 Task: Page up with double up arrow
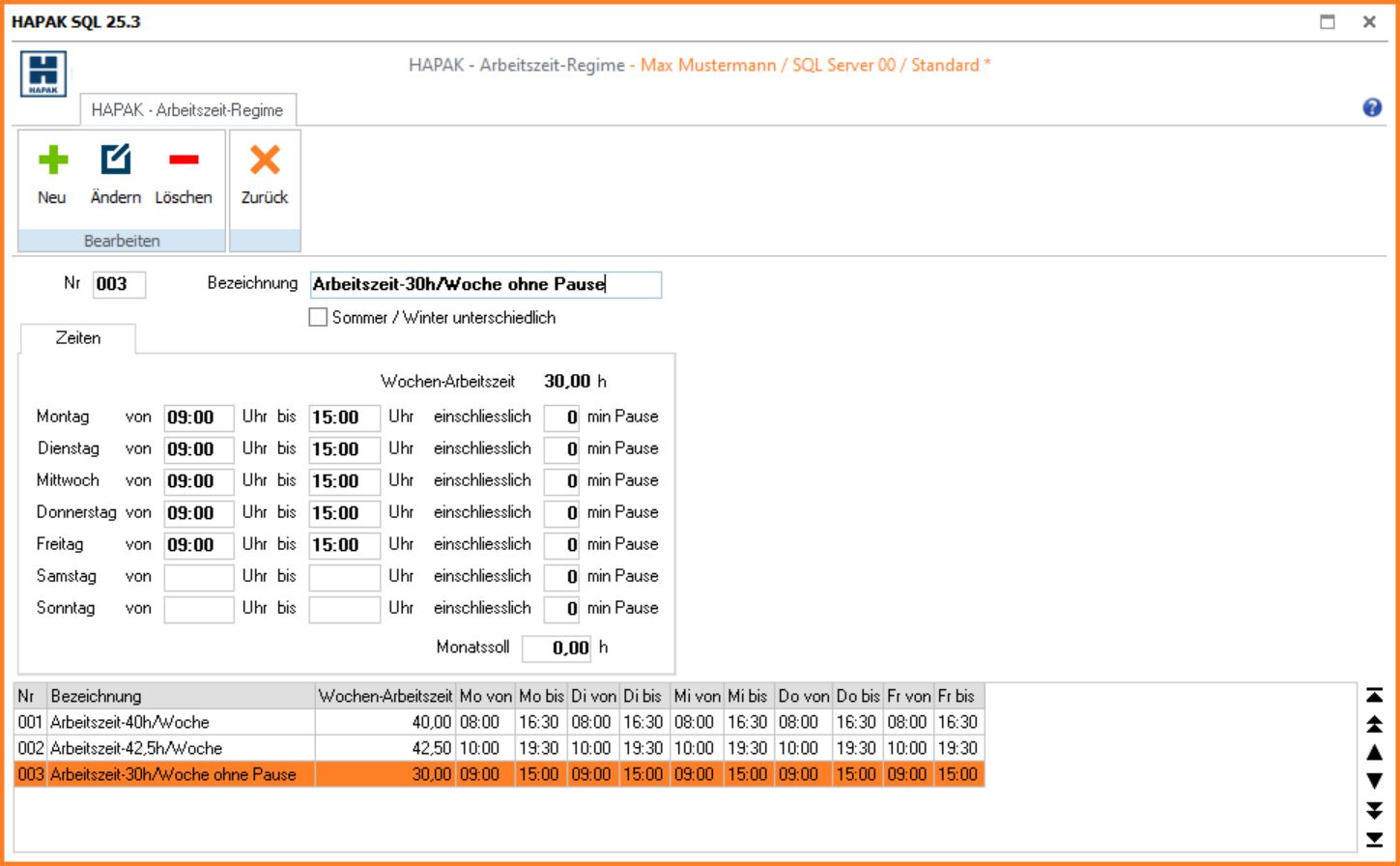(1374, 725)
